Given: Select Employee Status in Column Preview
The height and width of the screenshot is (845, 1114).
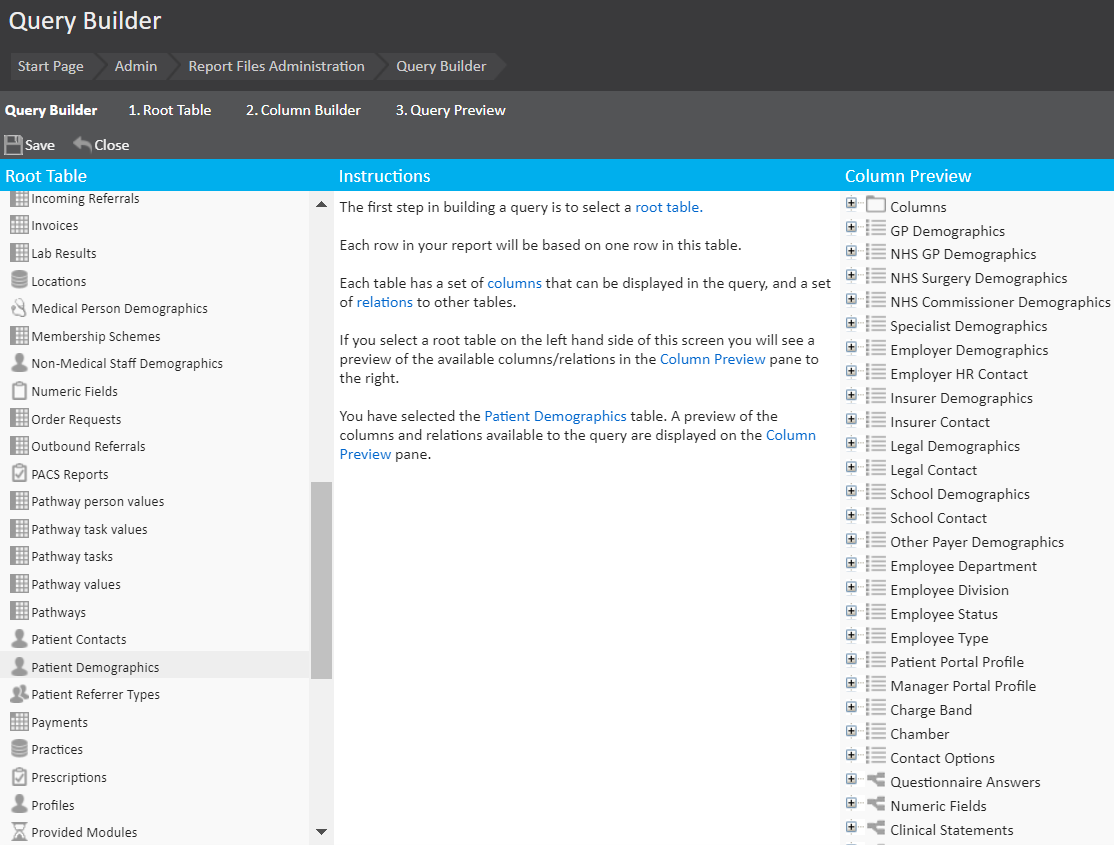Looking at the screenshot, I should coord(943,613).
